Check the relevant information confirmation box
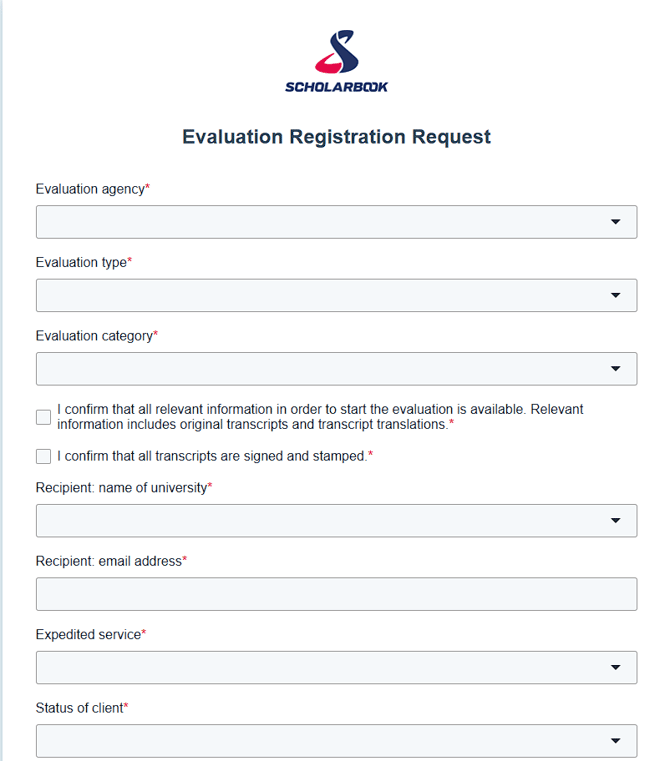 click(x=43, y=417)
